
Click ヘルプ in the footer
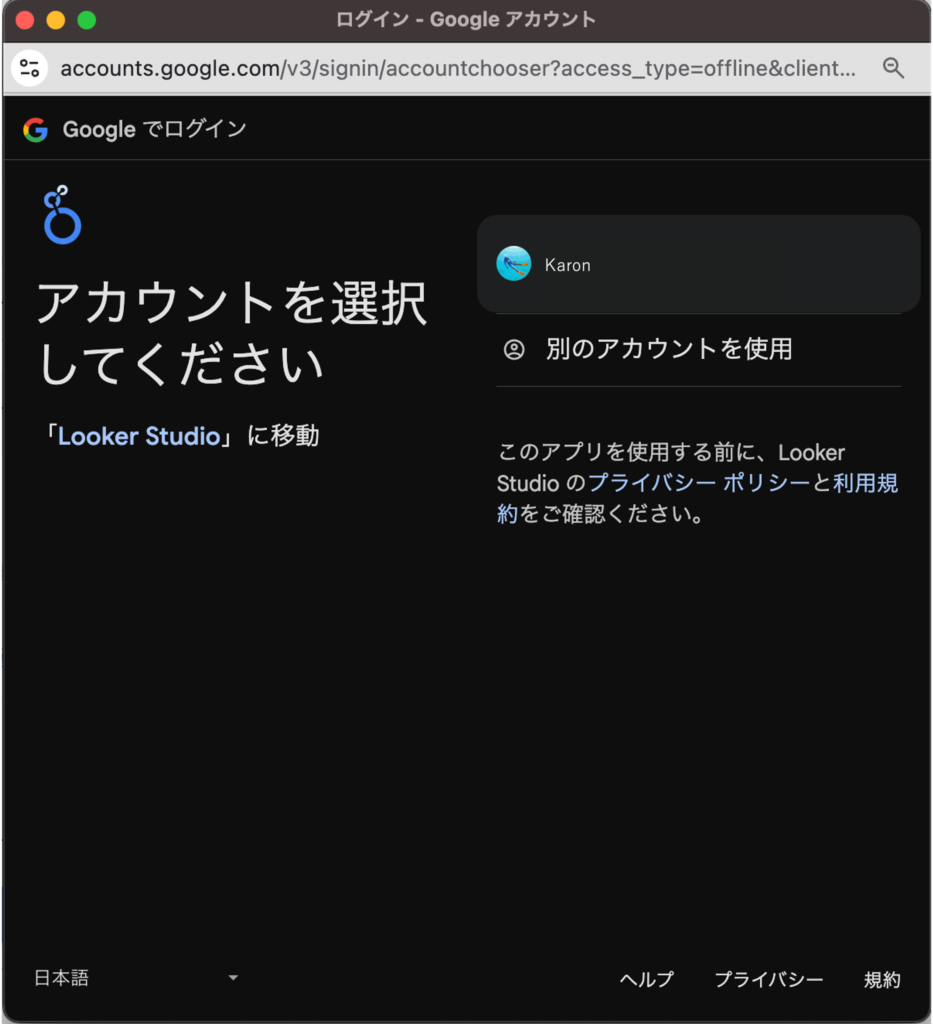click(646, 980)
